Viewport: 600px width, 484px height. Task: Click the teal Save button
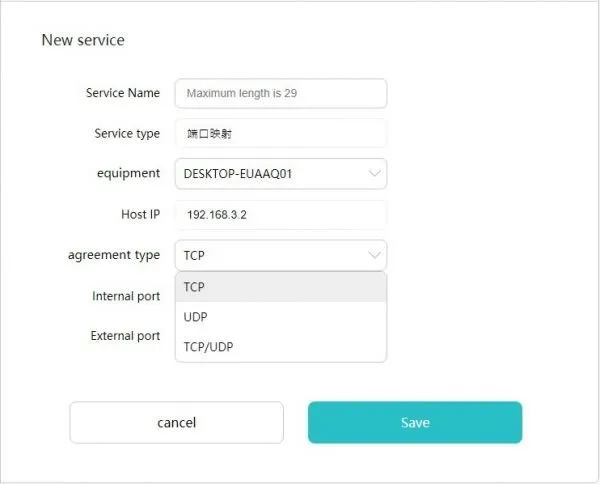(414, 422)
